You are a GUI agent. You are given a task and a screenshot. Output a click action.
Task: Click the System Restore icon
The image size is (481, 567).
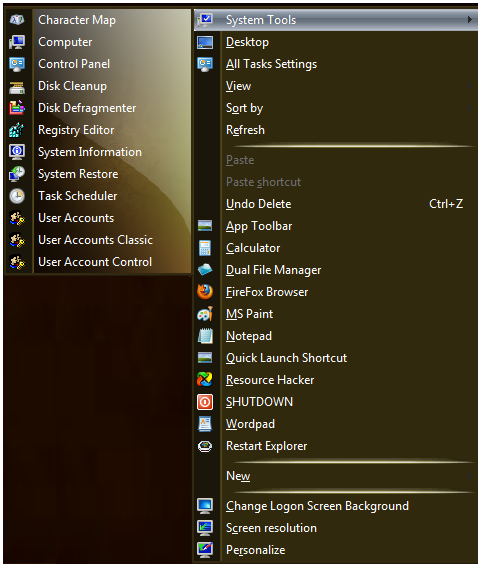(x=17, y=174)
